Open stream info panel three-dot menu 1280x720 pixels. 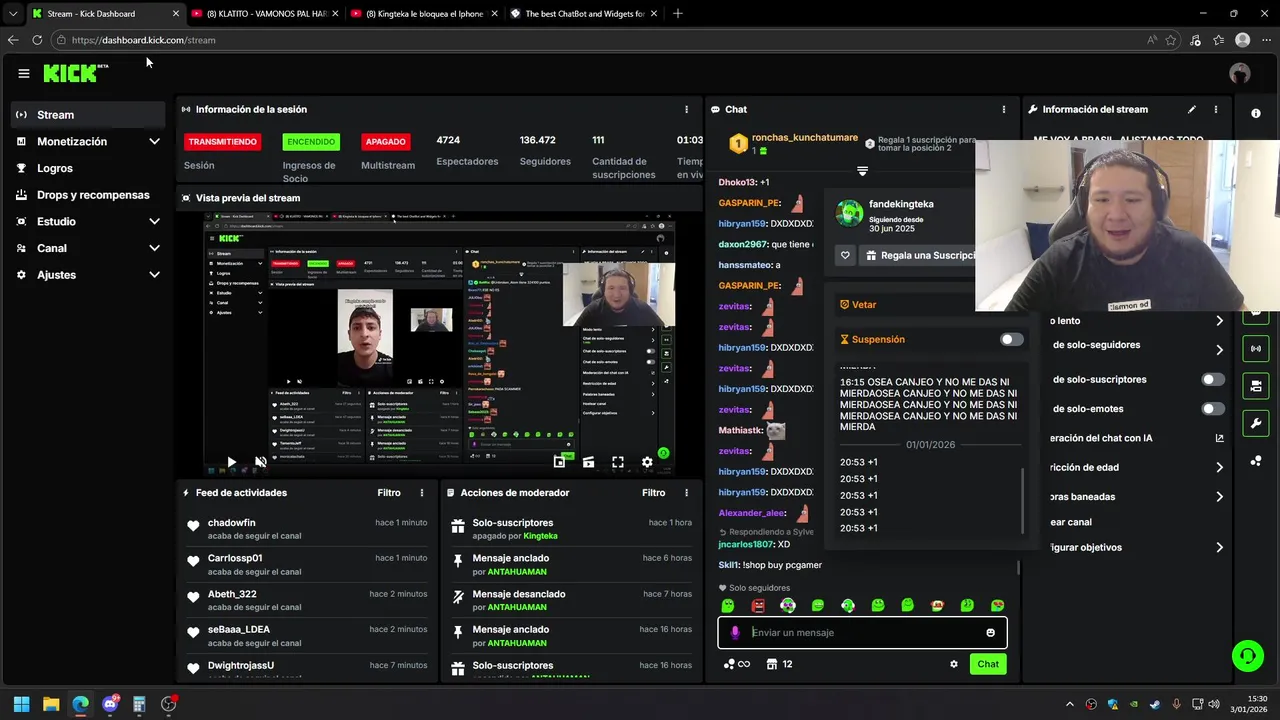pyautogui.click(x=1216, y=109)
